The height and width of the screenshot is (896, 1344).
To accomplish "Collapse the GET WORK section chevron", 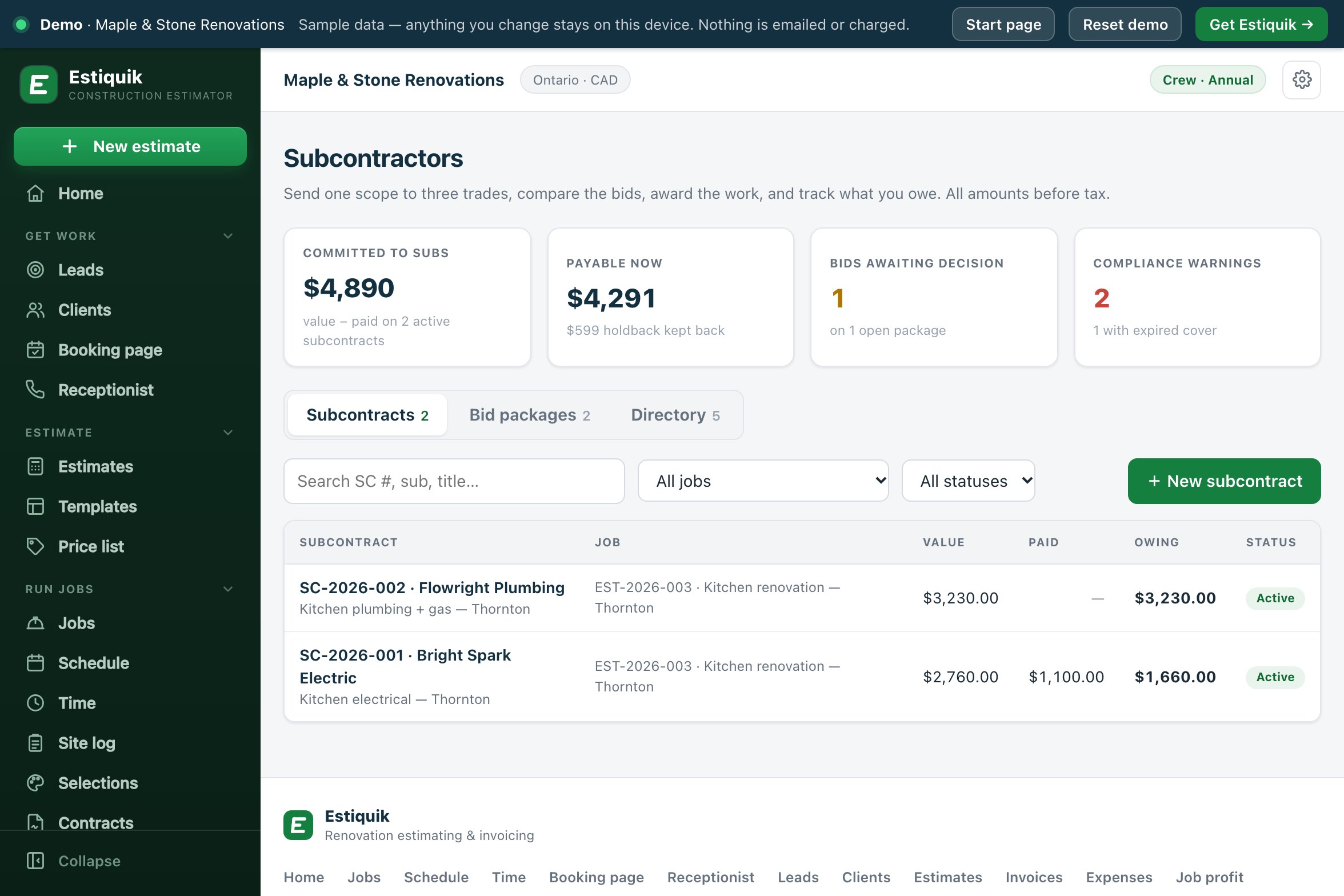I will 228,236.
